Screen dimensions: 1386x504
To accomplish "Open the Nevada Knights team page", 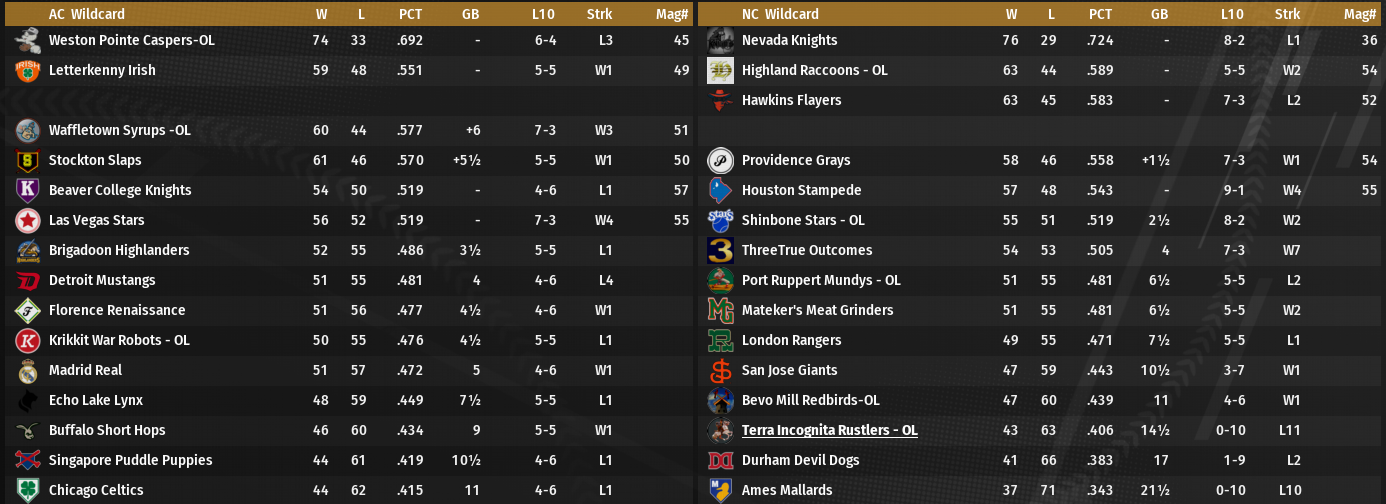I will pos(789,40).
